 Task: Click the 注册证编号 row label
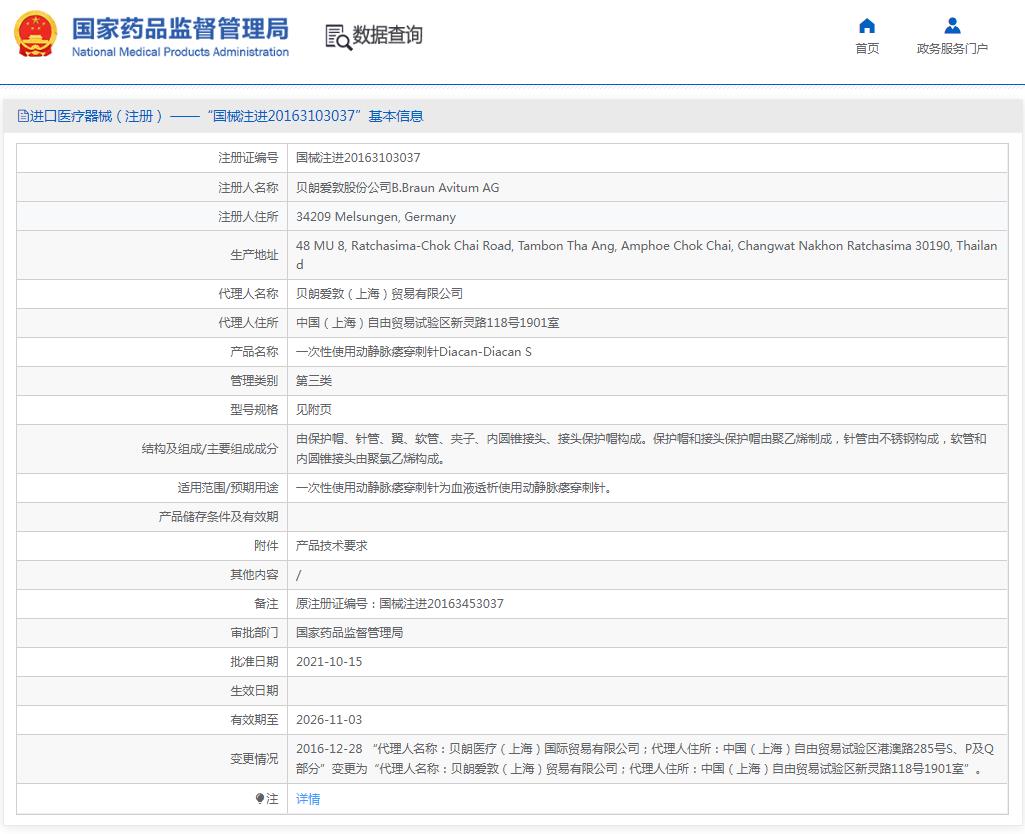(x=248, y=158)
